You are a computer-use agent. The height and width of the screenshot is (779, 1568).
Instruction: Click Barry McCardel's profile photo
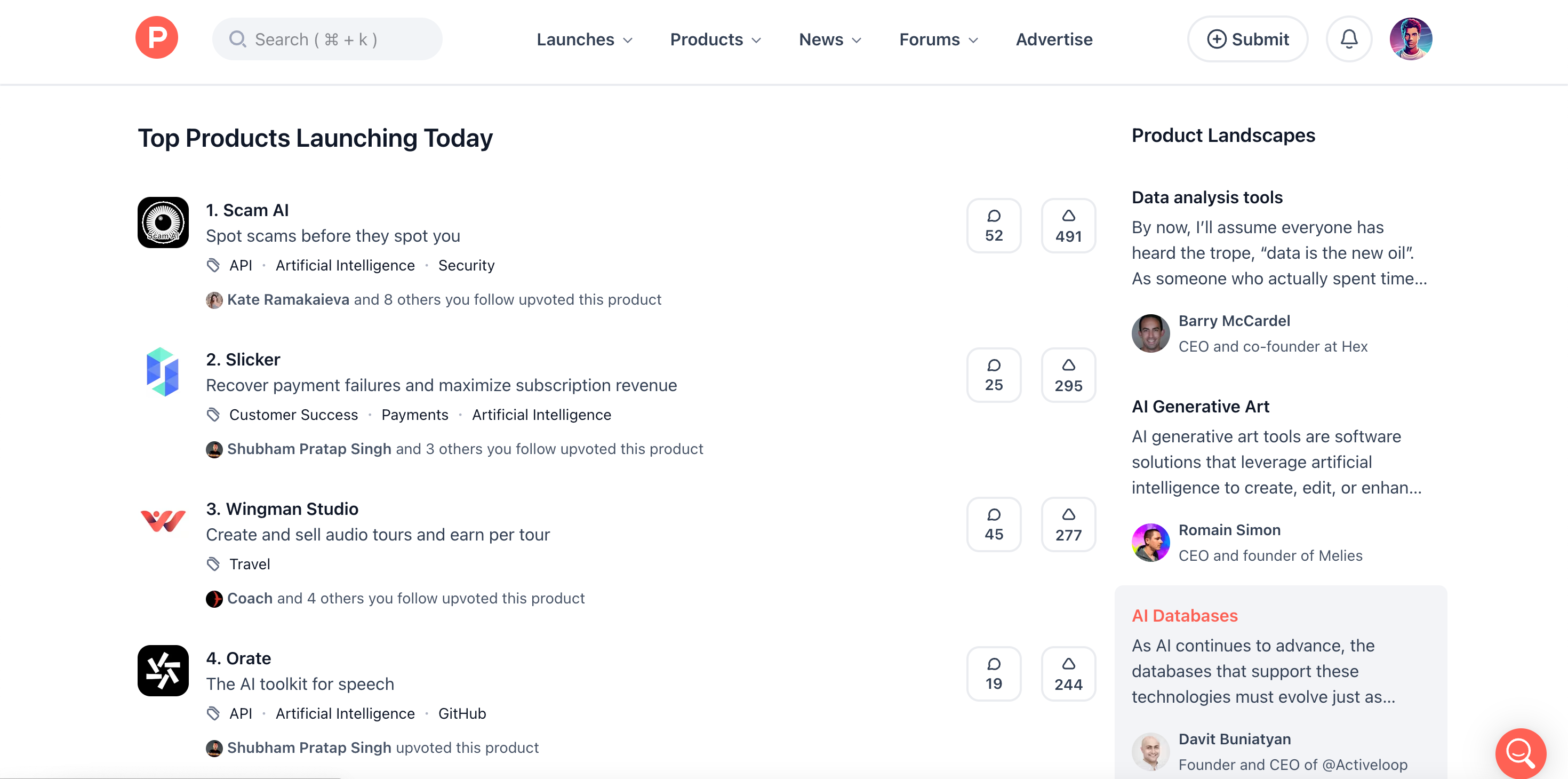pos(1150,333)
